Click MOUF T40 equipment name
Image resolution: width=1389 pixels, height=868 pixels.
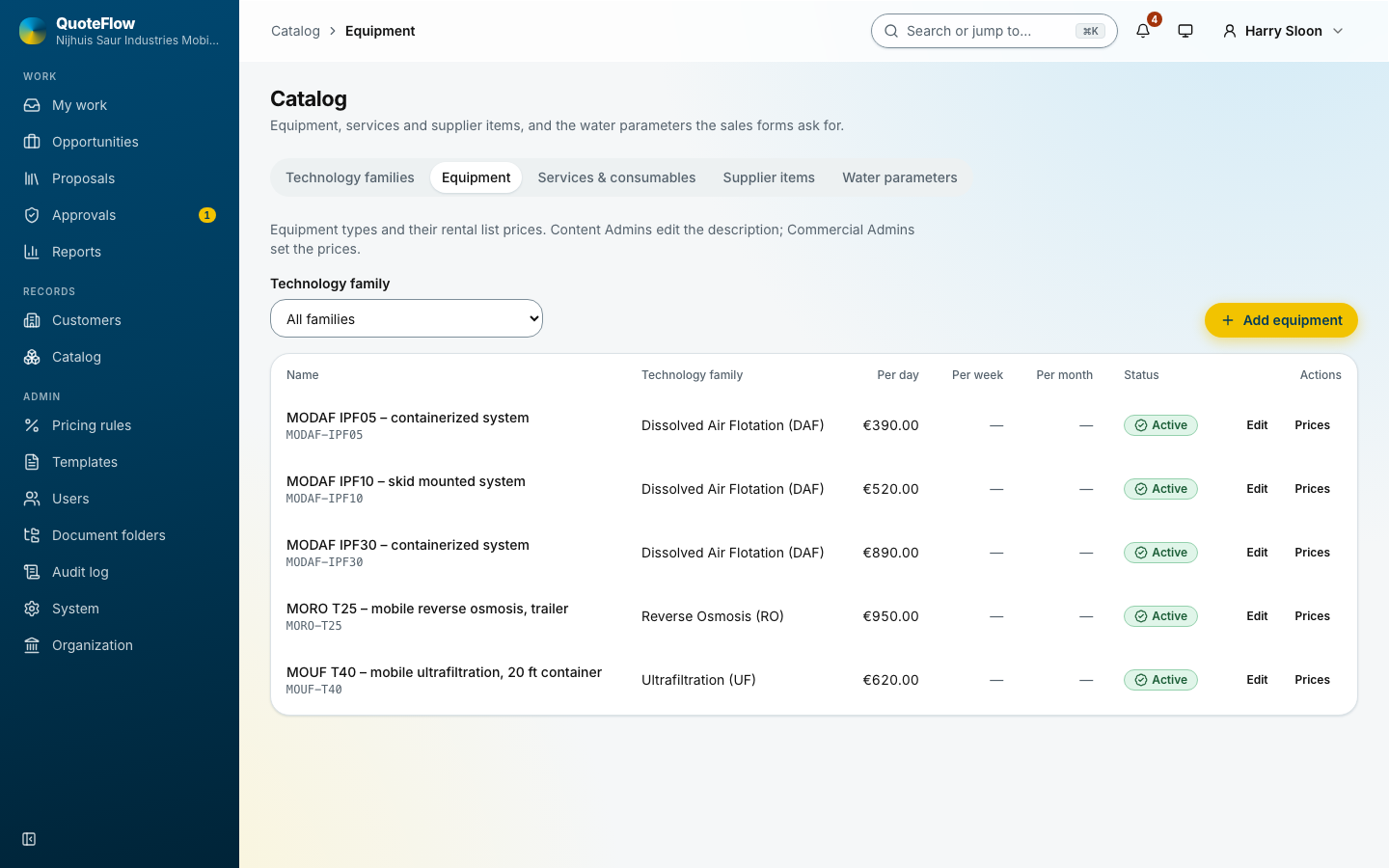tap(444, 672)
